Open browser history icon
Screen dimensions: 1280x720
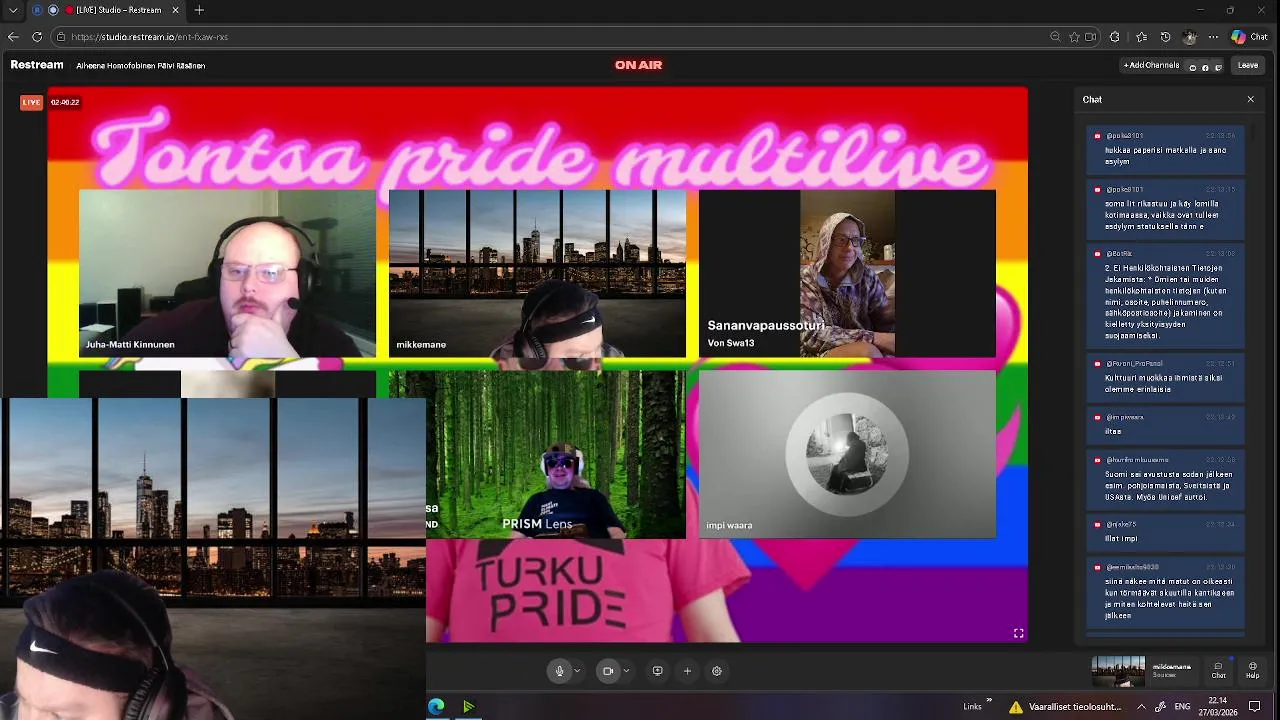pos(1165,37)
